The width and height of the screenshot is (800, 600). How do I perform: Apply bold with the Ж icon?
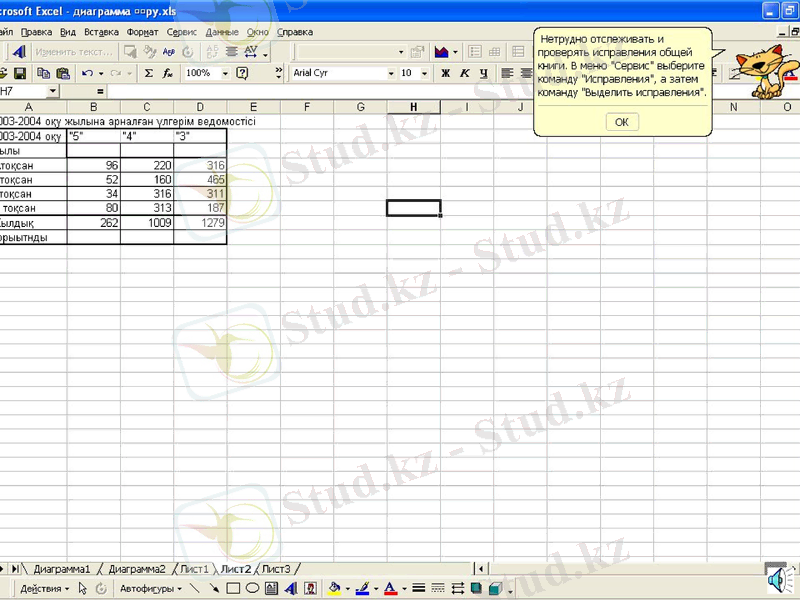click(445, 73)
